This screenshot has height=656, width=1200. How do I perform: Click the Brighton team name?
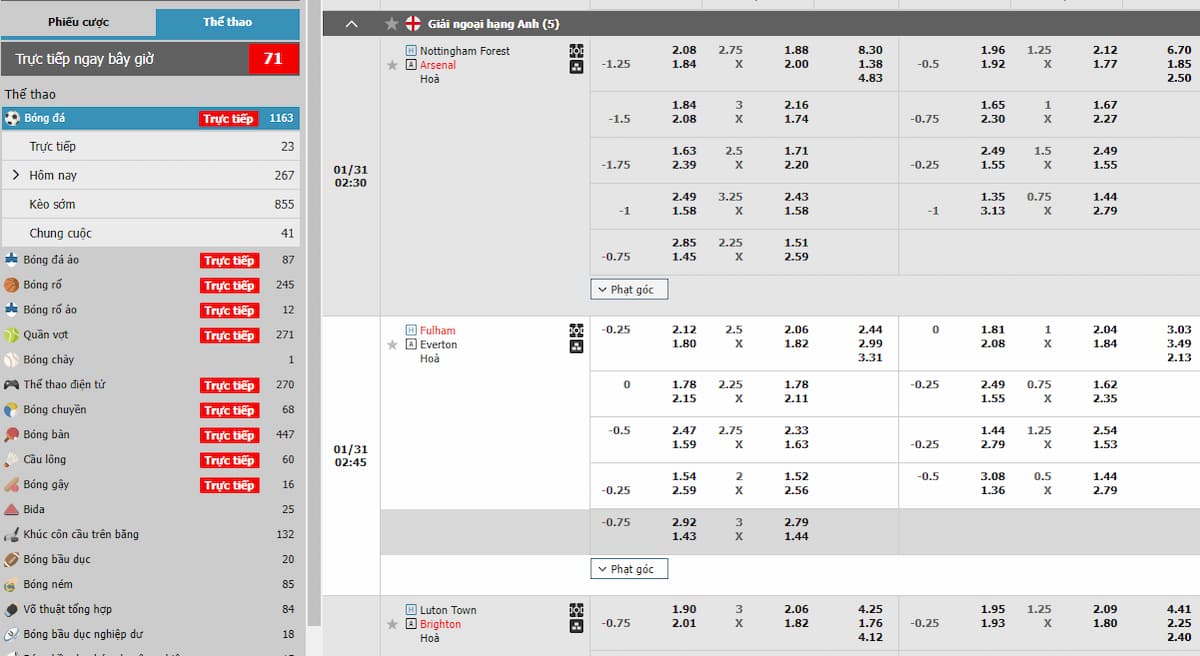coord(441,625)
